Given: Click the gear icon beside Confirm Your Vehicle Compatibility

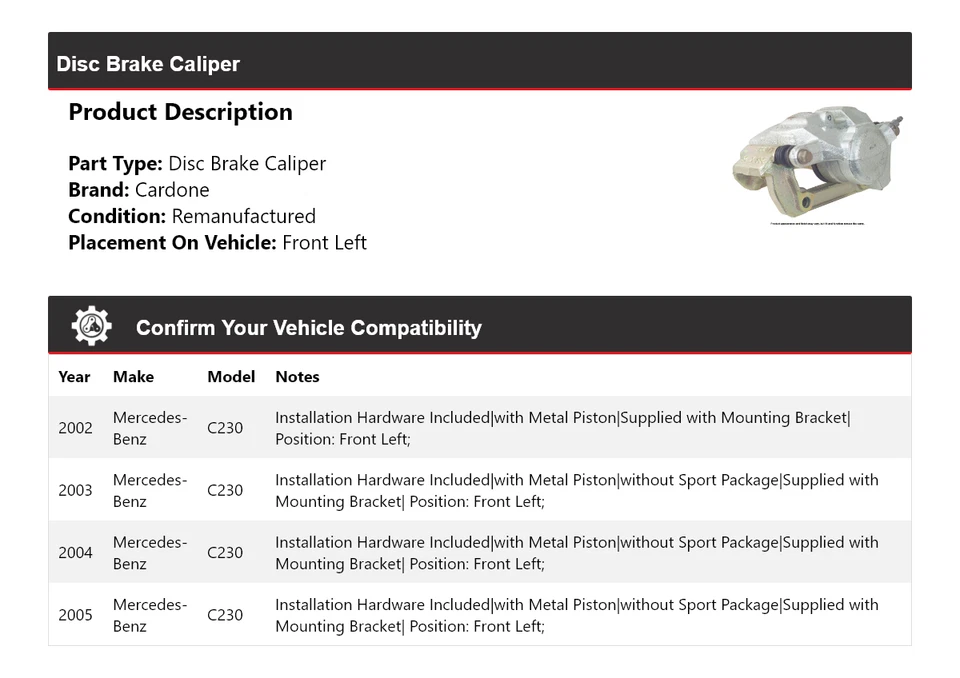Looking at the screenshot, I should pyautogui.click(x=91, y=326).
